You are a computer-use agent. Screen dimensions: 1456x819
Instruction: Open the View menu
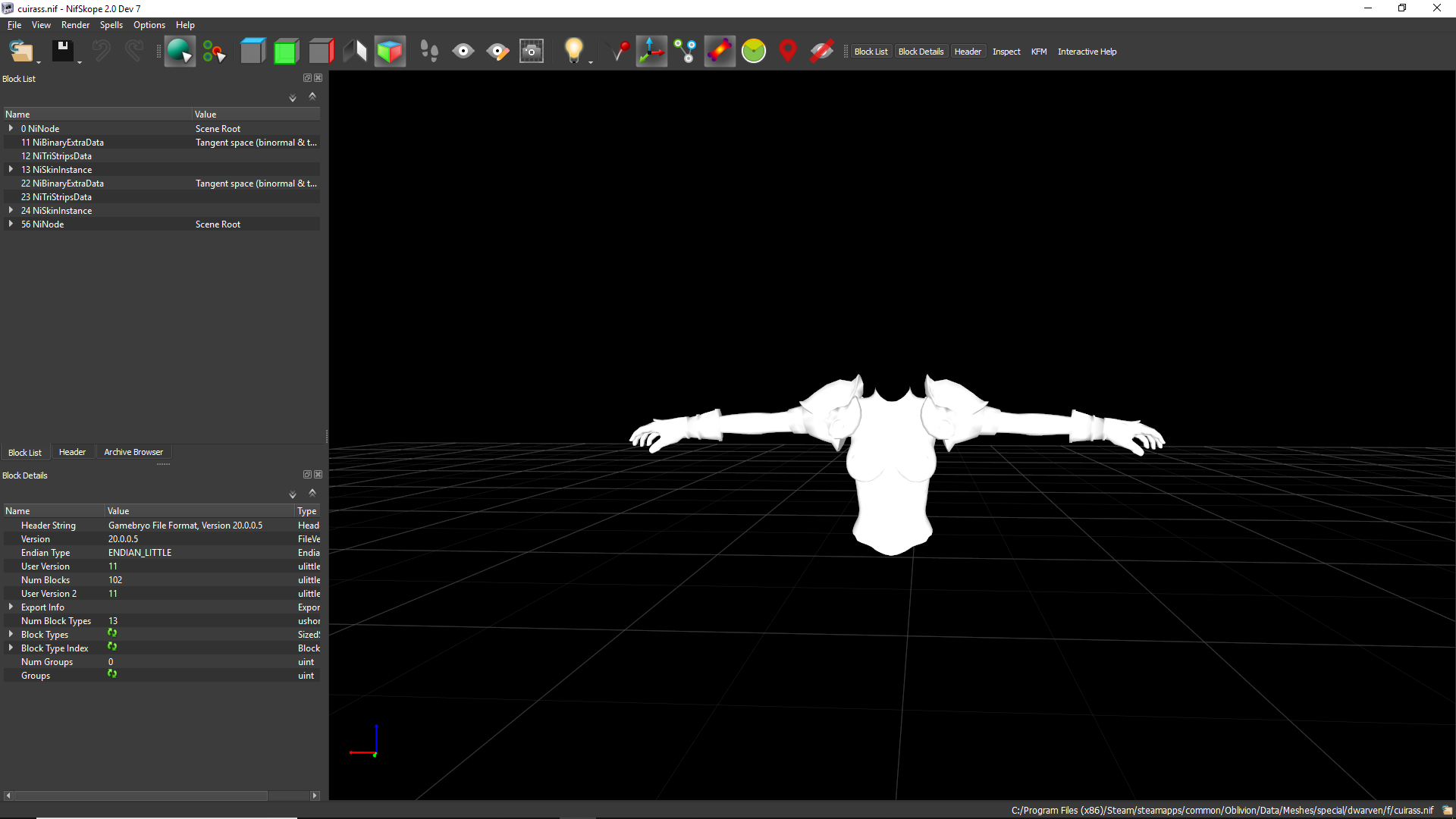[x=41, y=25]
